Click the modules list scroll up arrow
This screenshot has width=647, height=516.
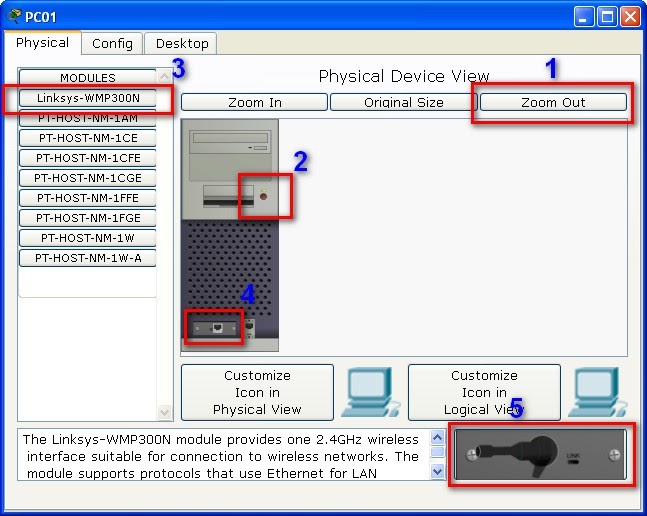coord(165,76)
